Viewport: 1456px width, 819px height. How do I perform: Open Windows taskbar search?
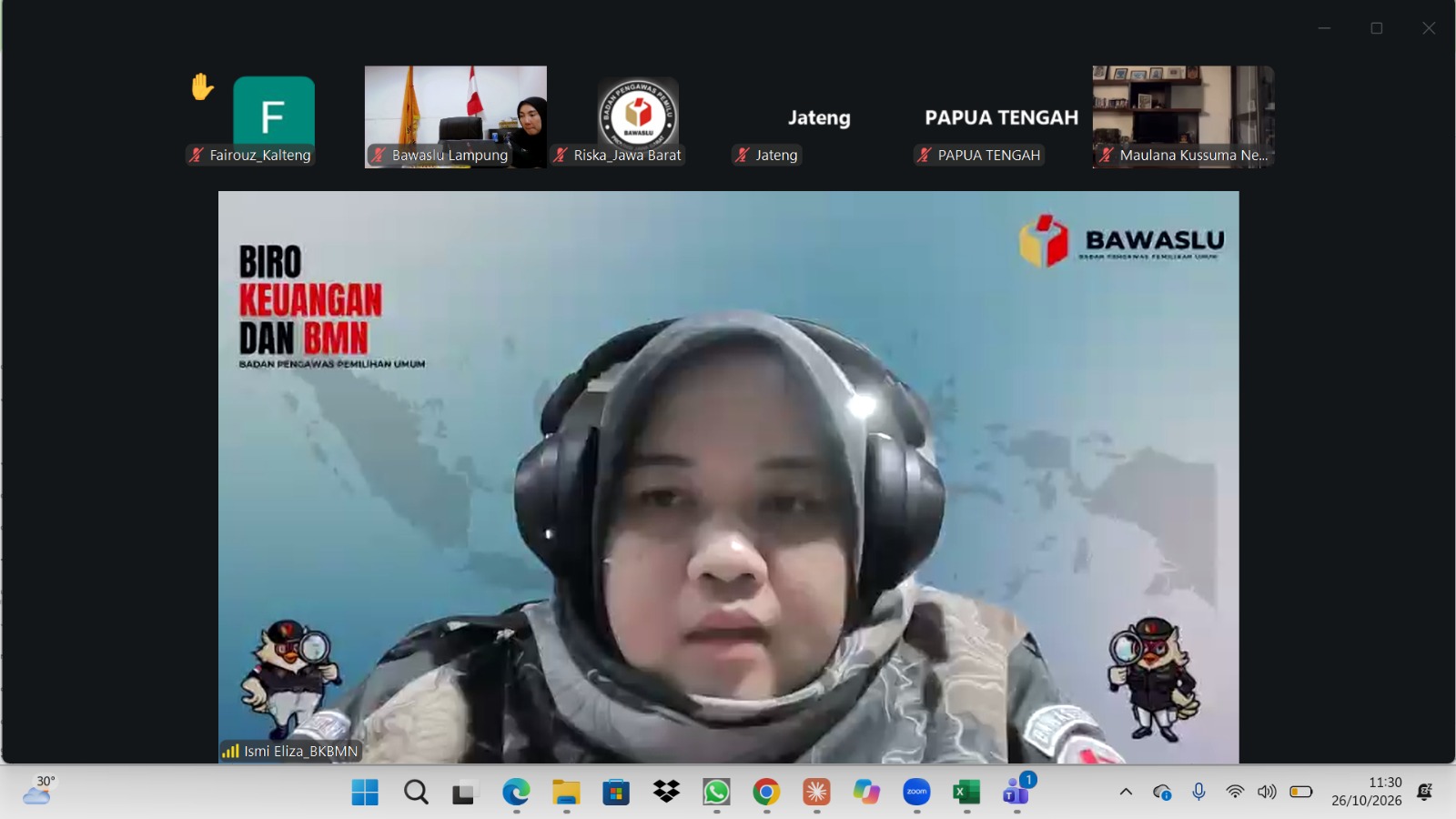[416, 793]
